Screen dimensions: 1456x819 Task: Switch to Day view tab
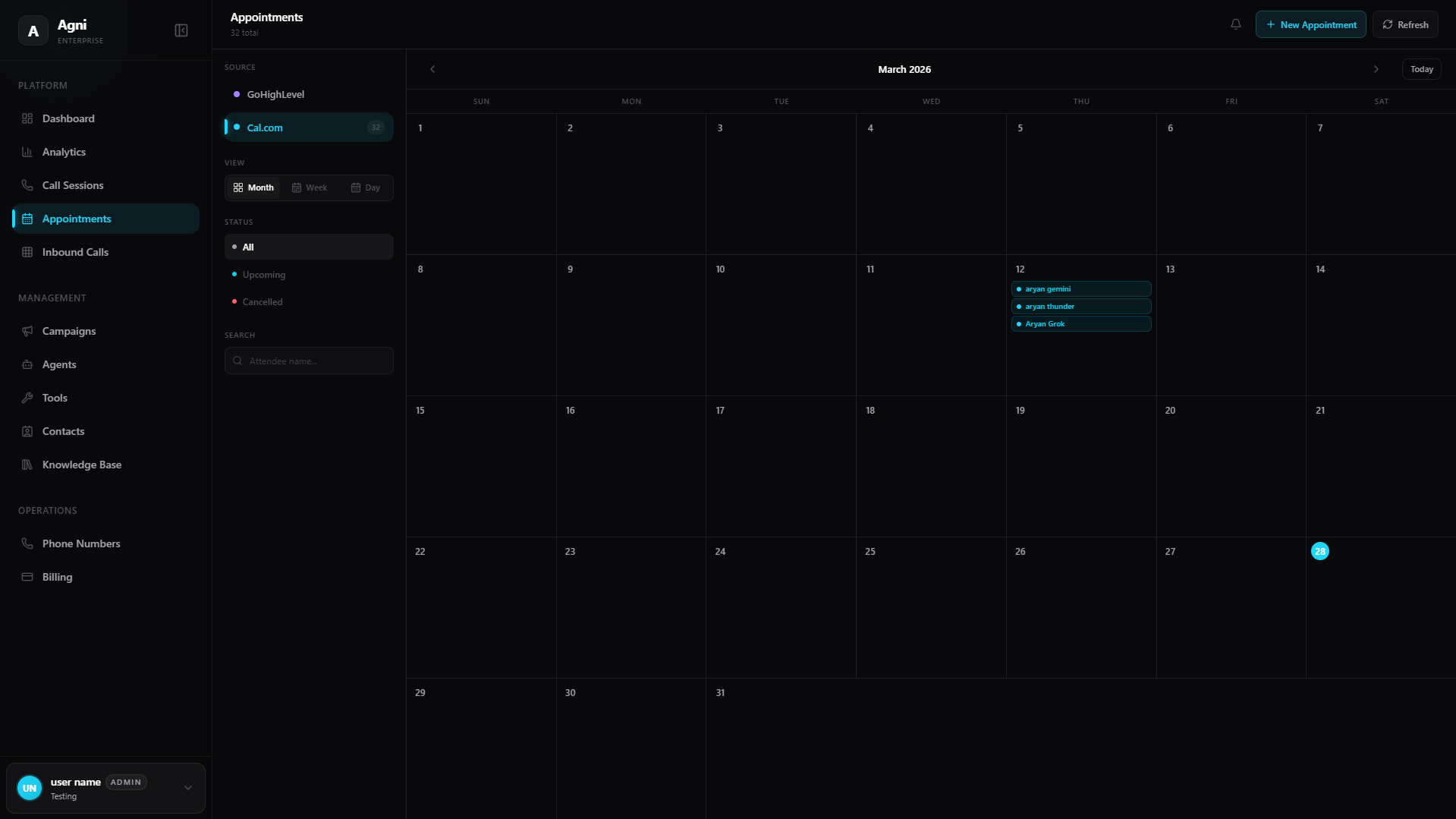(x=365, y=187)
